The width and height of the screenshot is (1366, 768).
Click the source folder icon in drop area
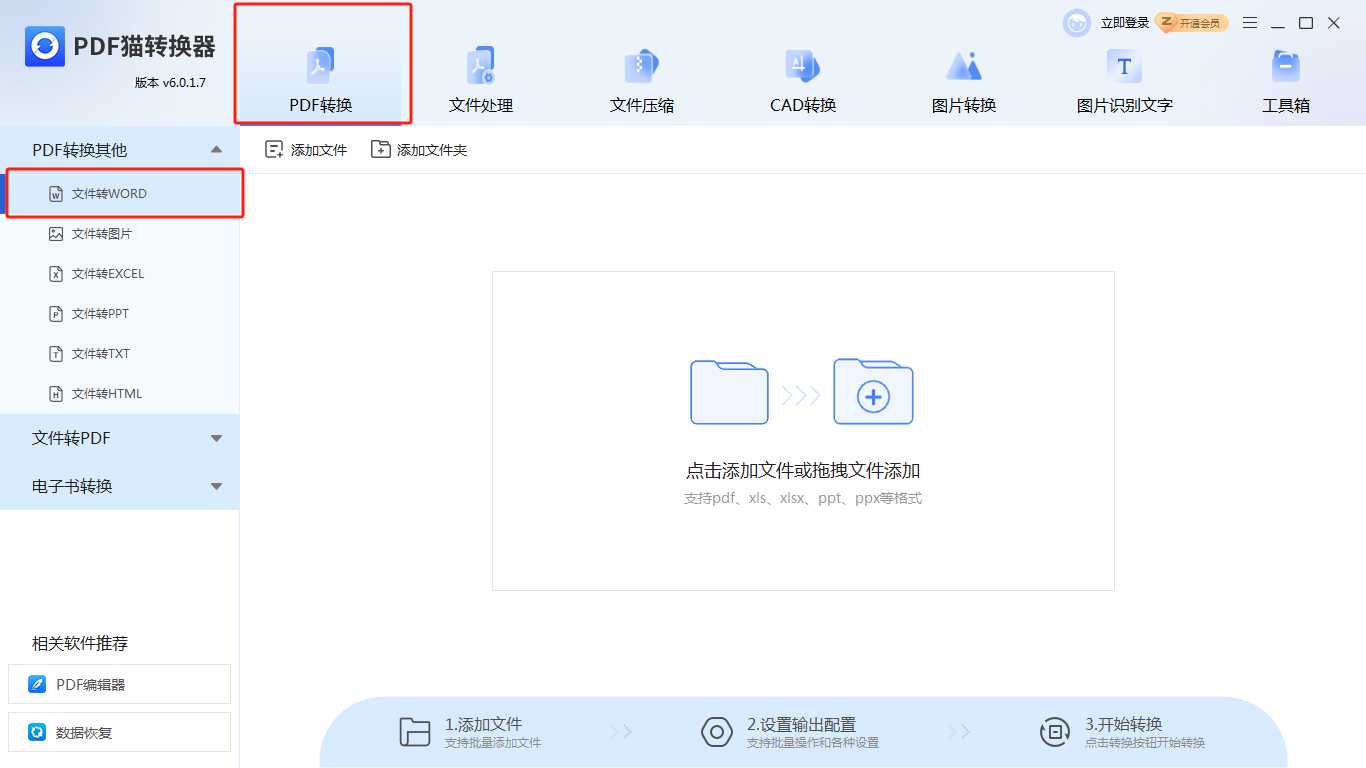click(729, 392)
